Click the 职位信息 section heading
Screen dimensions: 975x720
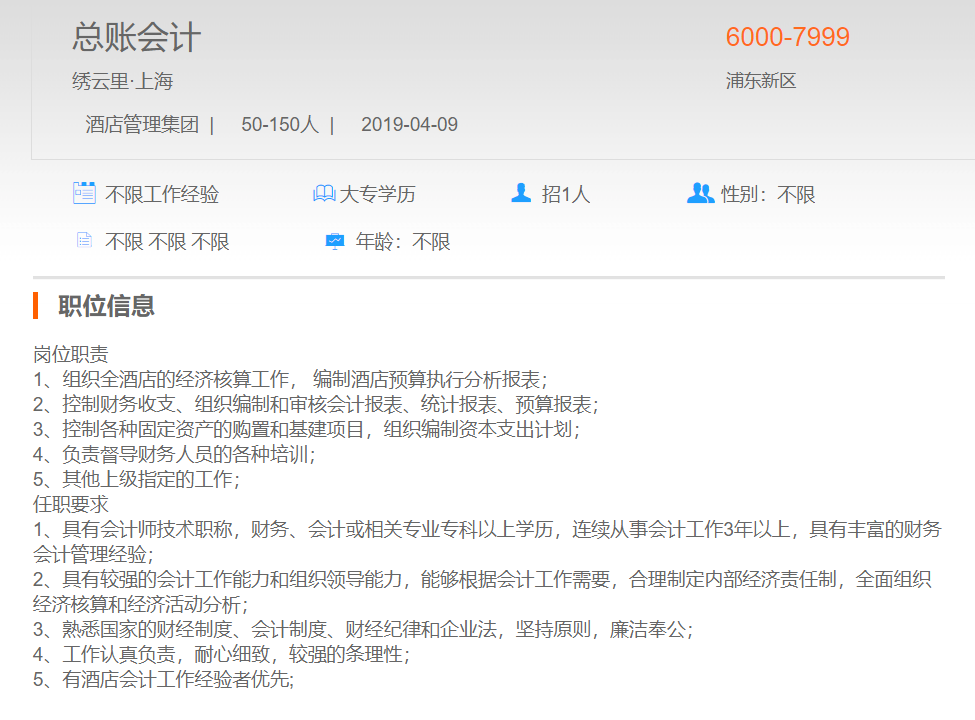106,306
